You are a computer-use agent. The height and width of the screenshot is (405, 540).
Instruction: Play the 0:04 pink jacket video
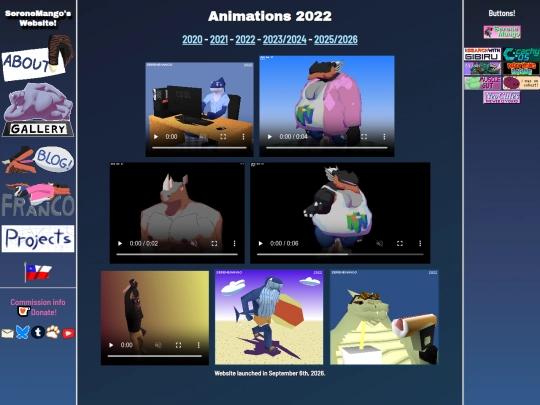tap(270, 137)
